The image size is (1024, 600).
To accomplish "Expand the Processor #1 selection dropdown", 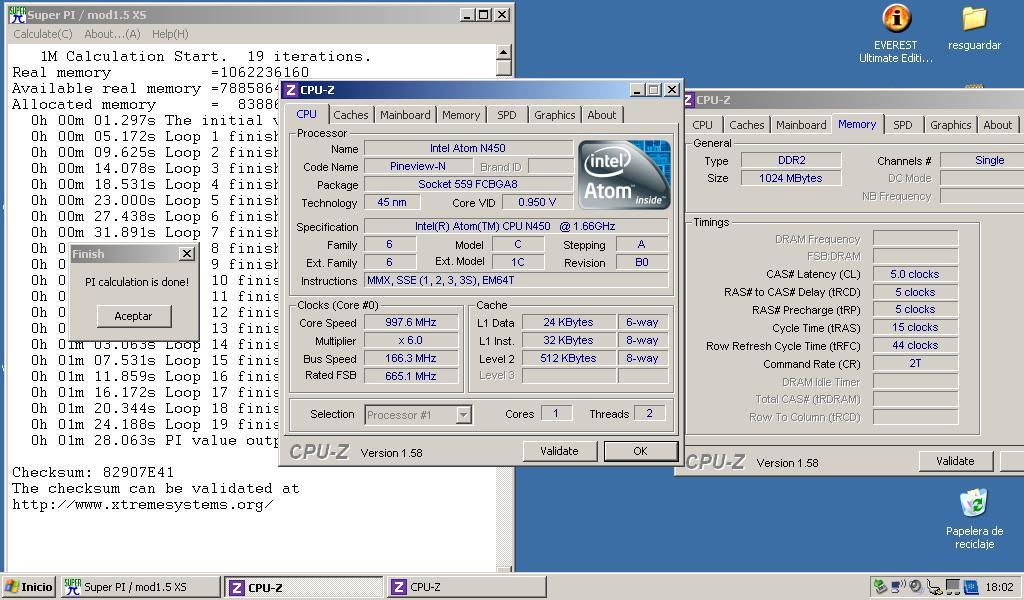I will tap(464, 415).
